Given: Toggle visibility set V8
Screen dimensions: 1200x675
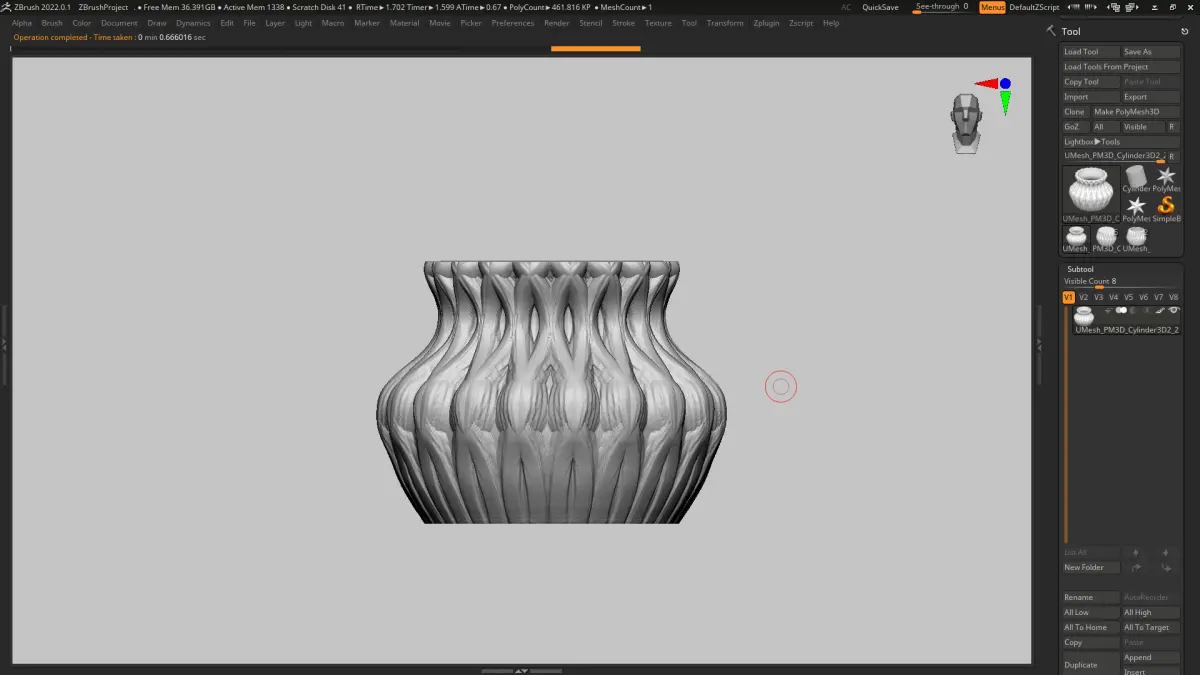Looking at the screenshot, I should [x=1174, y=297].
